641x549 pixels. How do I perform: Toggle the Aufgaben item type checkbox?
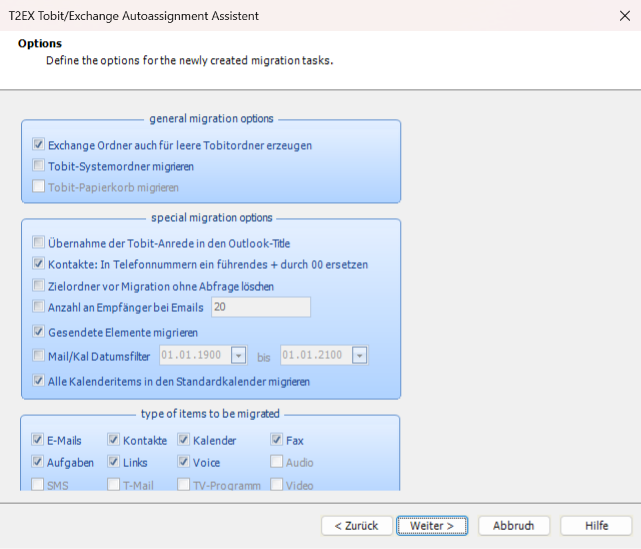tap(38, 462)
